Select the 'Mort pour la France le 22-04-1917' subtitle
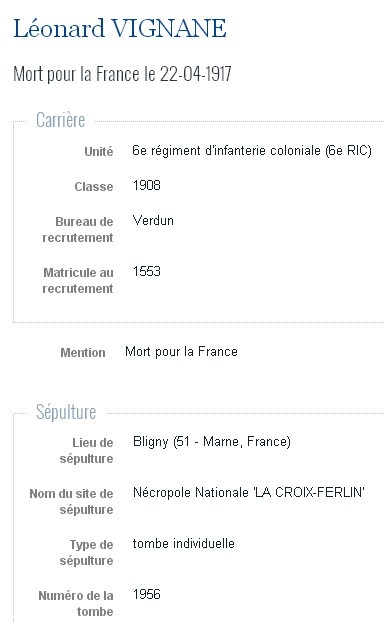This screenshot has height=623, width=385. [122, 74]
